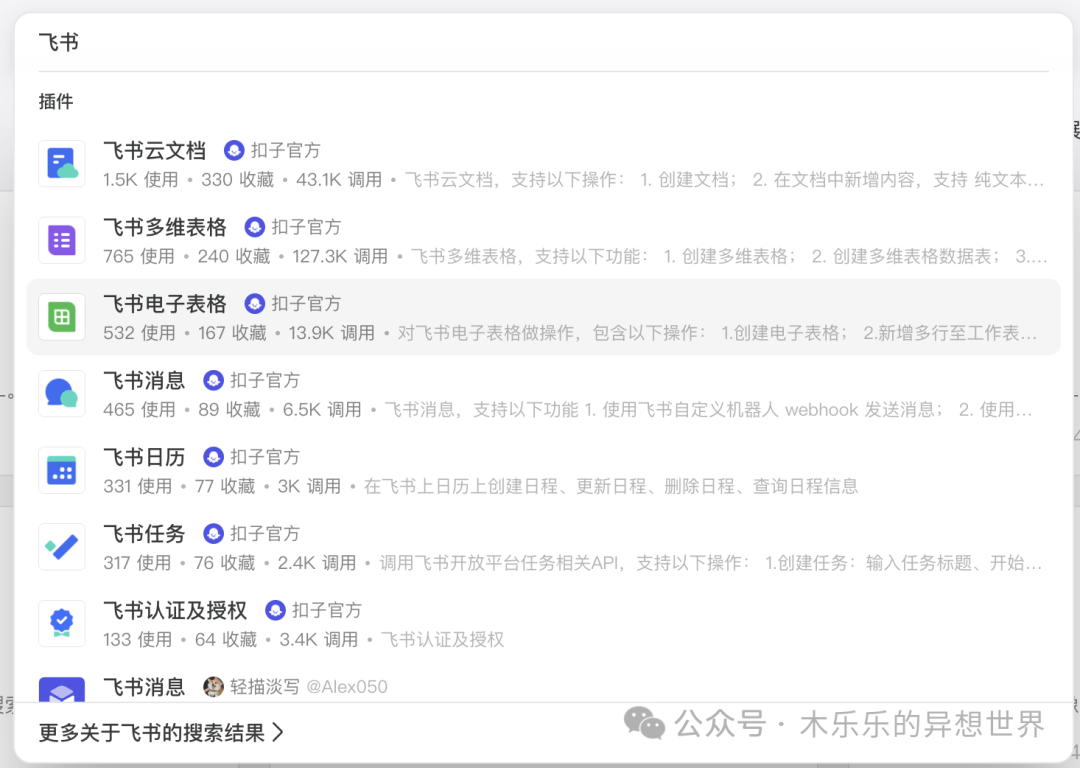The width and height of the screenshot is (1080, 768).
Task: Click 扣子官方 badge icon next to 飞书多维表格
Action: click(x=255, y=227)
